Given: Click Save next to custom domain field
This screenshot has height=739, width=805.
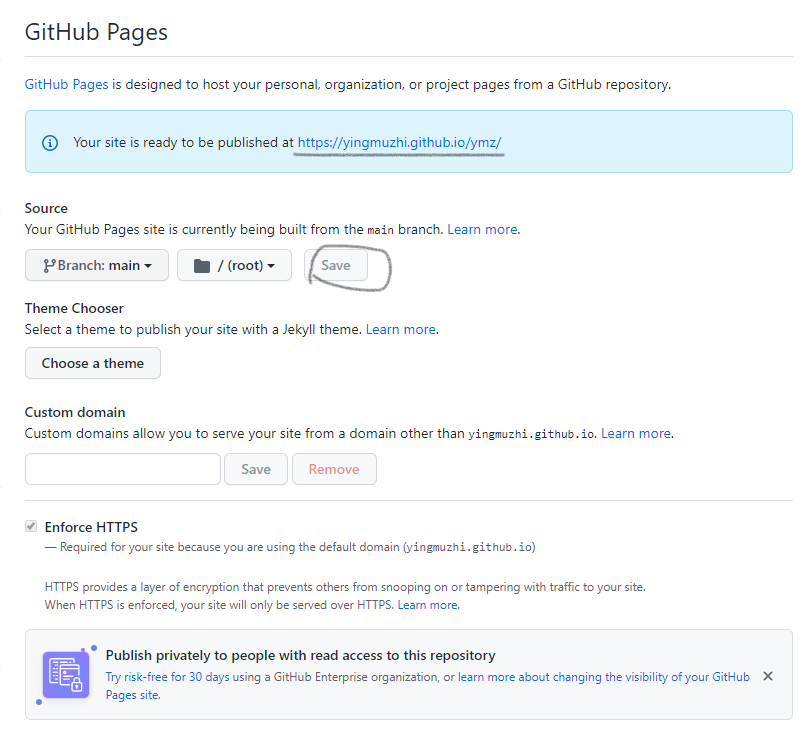Looking at the screenshot, I should (256, 469).
